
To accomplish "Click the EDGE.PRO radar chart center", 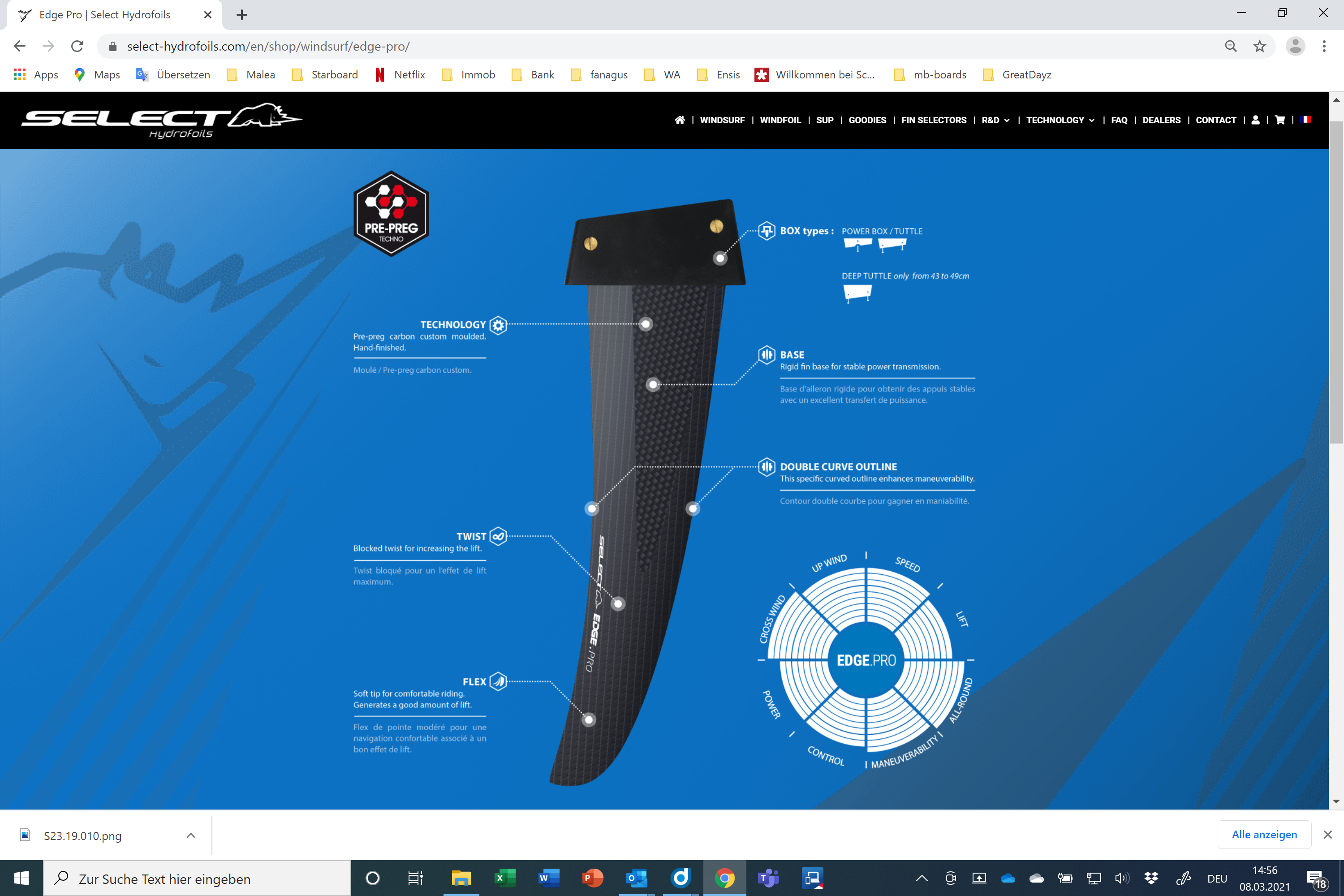I will click(x=866, y=660).
